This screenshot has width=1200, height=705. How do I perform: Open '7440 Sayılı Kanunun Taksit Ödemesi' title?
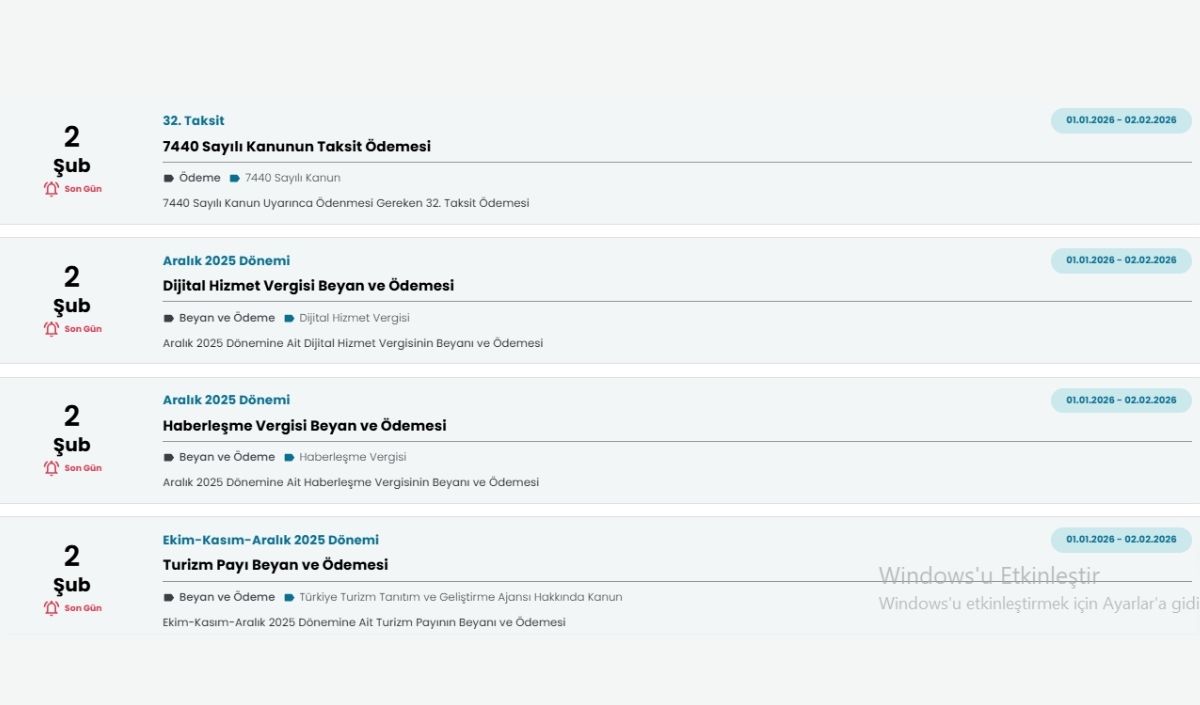[296, 146]
